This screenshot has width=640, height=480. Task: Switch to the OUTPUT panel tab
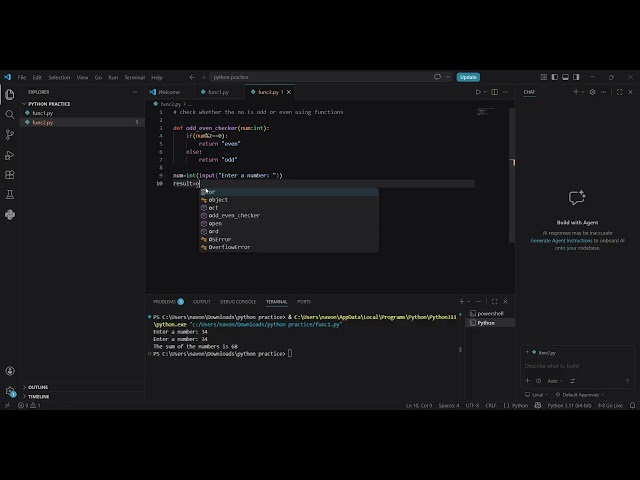pos(202,302)
